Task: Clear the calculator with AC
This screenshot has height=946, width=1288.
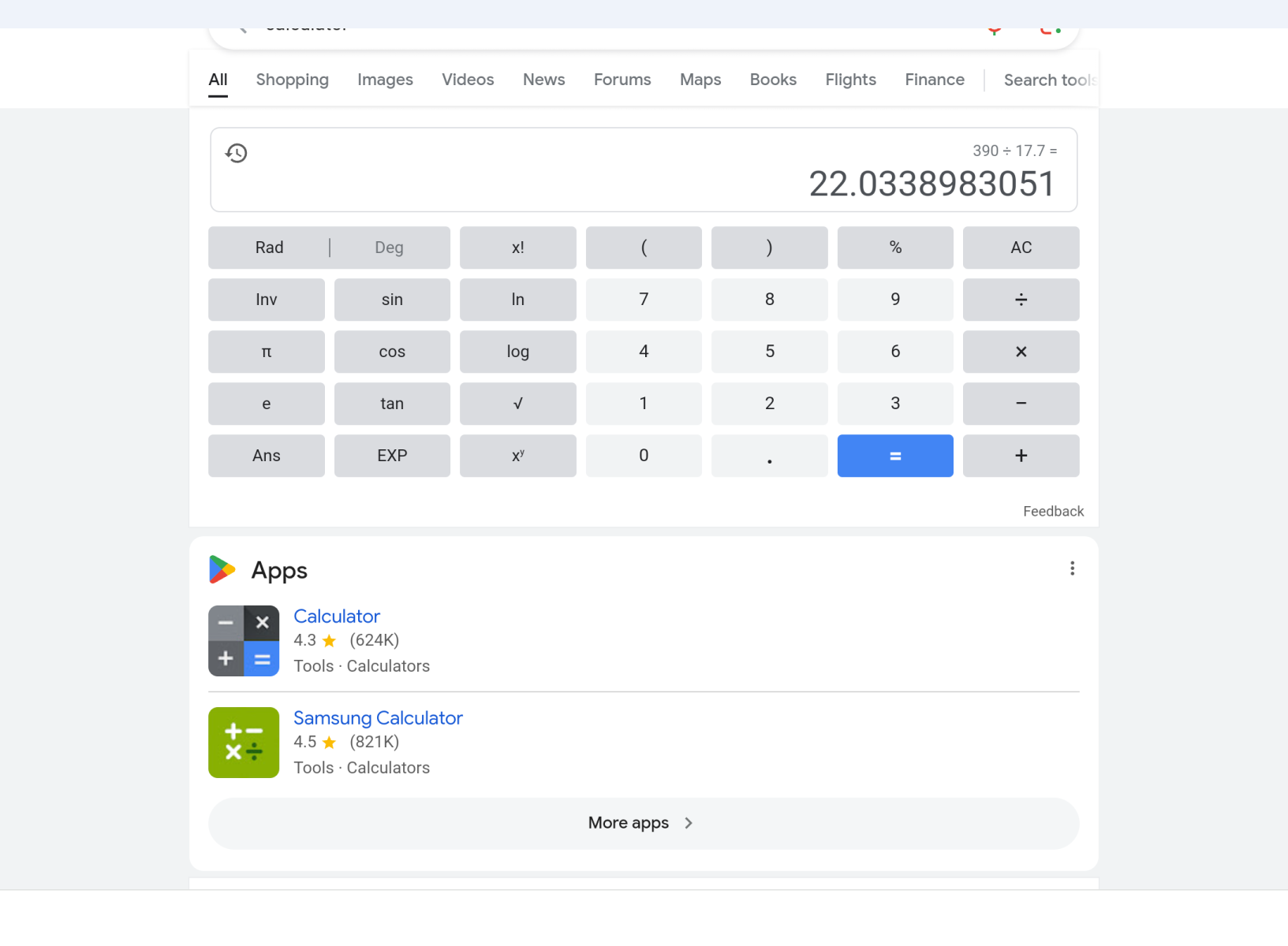Action: [1021, 248]
